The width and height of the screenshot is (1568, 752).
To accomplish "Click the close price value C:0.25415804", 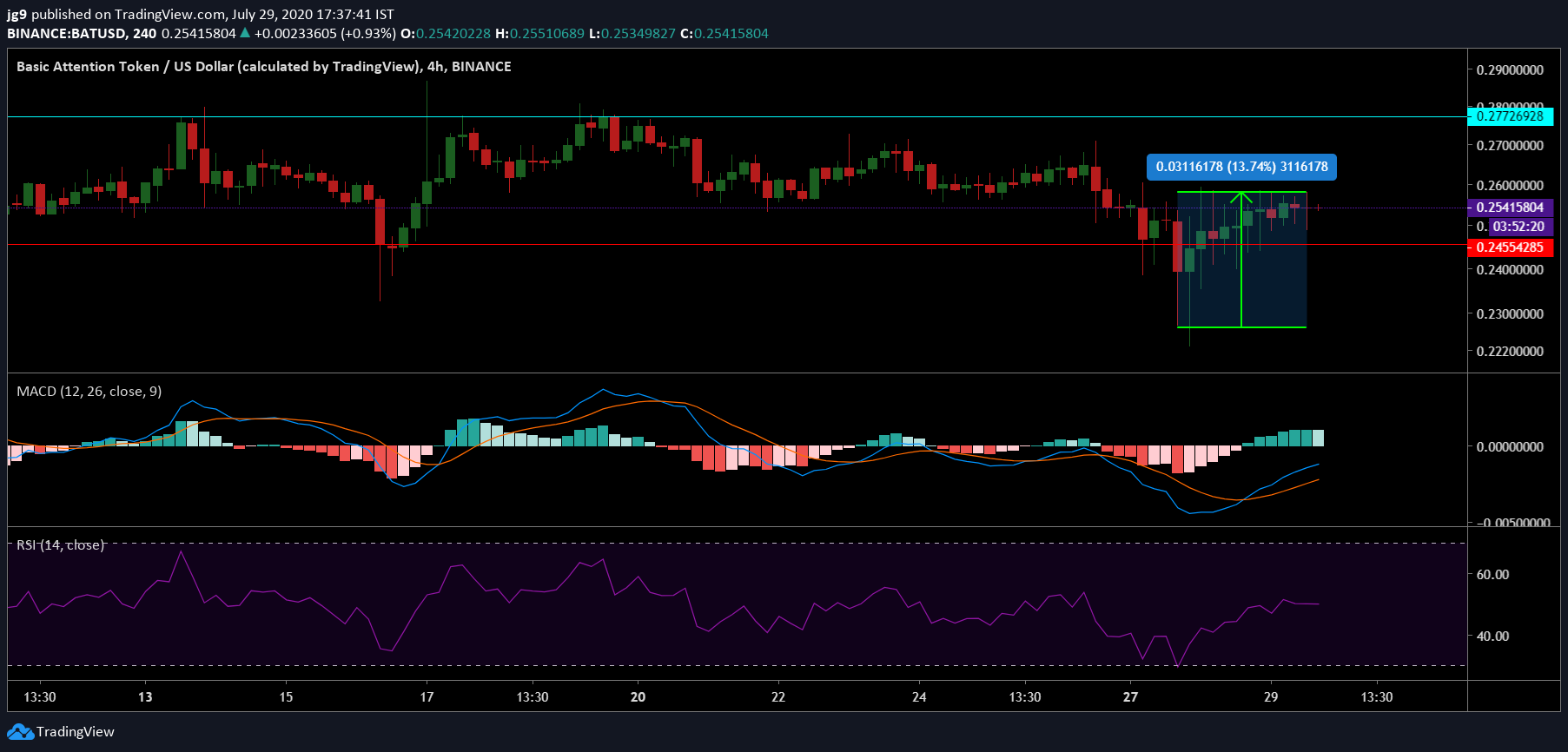I will pyautogui.click(x=724, y=34).
